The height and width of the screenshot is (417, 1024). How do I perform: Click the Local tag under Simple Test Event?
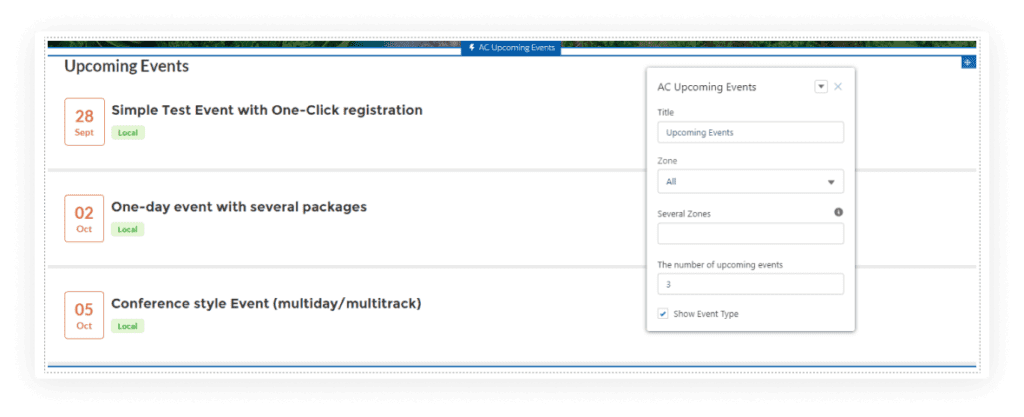(x=127, y=133)
